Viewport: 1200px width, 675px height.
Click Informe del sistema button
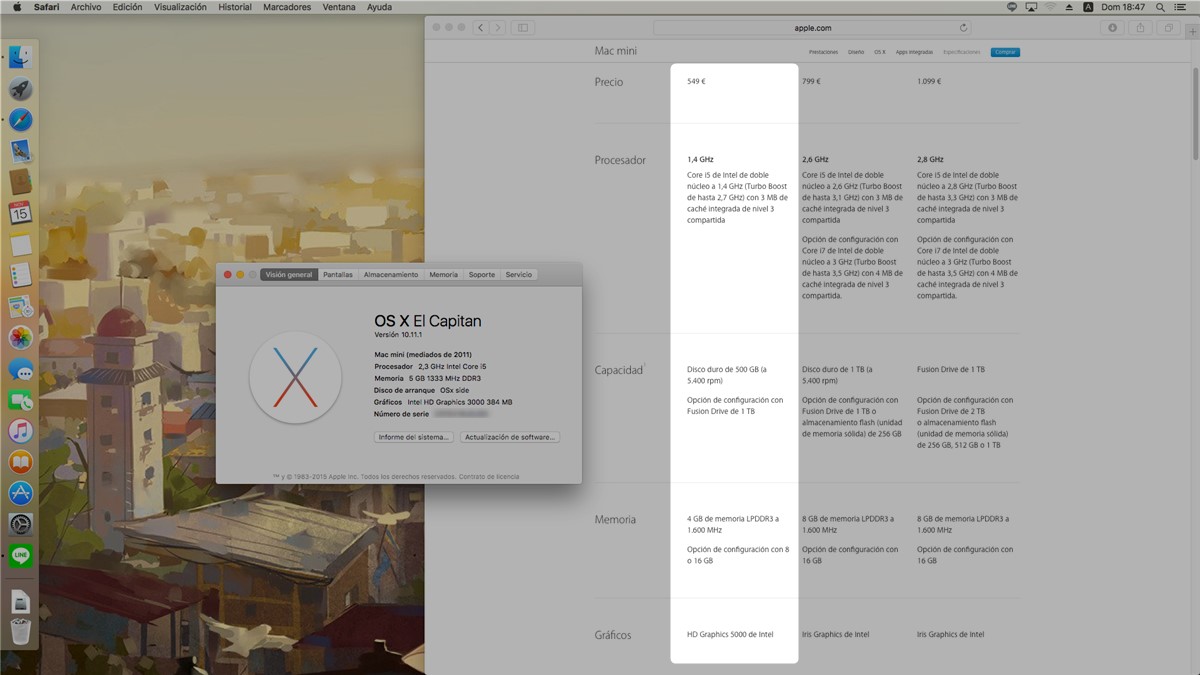(x=414, y=438)
